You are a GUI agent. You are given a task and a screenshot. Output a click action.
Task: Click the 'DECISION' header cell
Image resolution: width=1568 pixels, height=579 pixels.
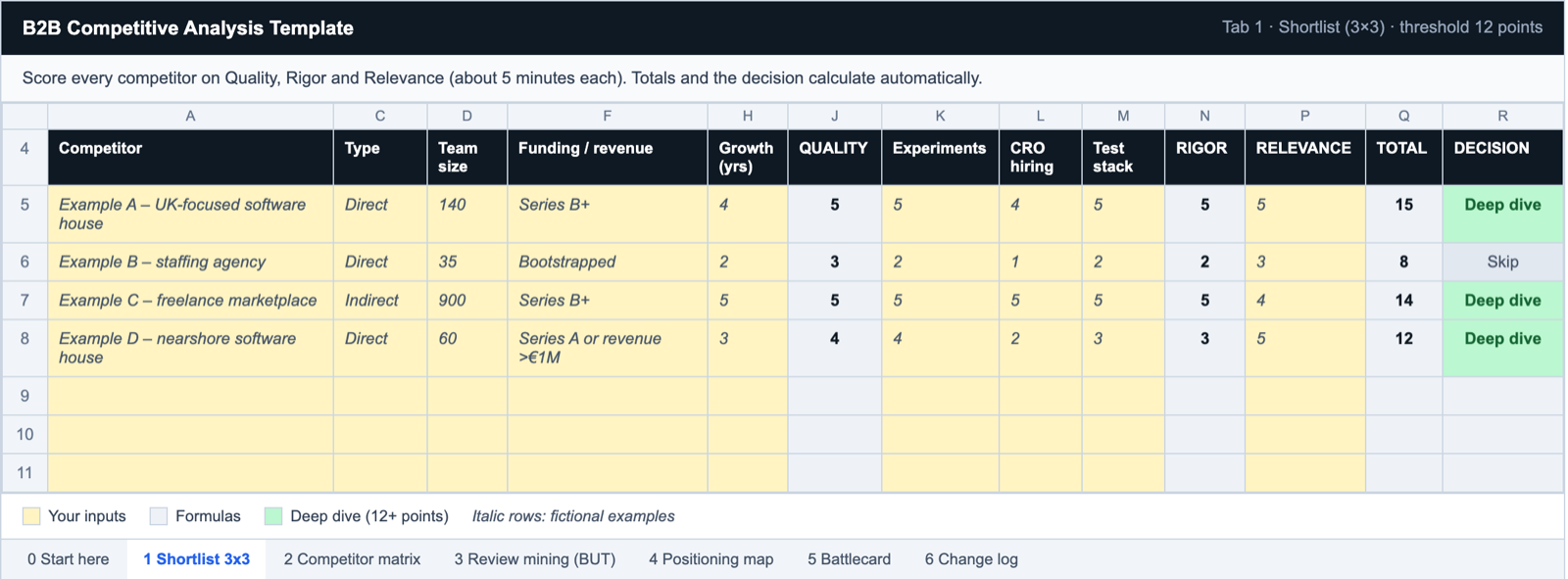click(1502, 157)
